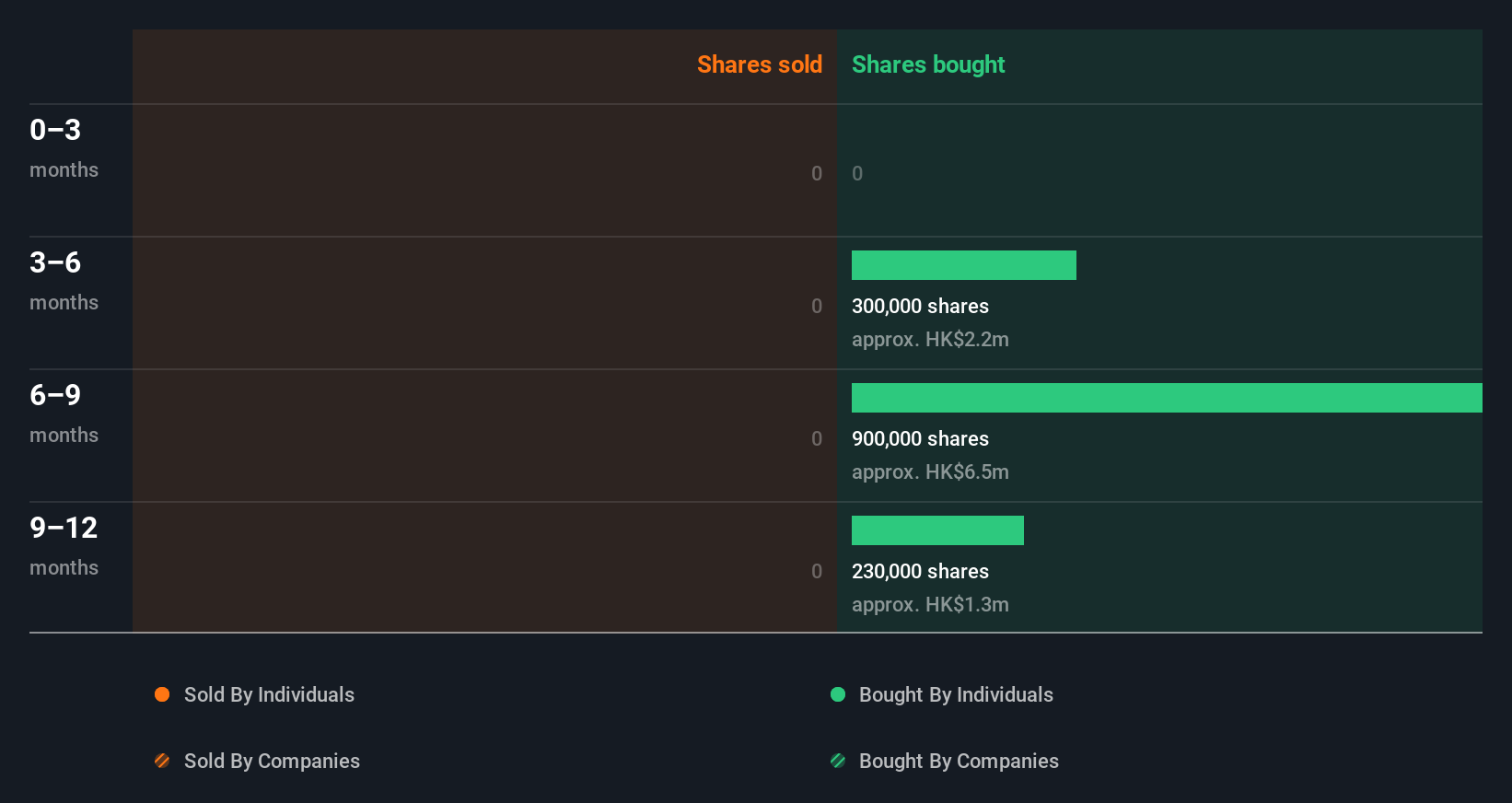This screenshot has width=1512, height=803.
Task: Click the Sold By Individuals legend label
Action: coord(269,694)
